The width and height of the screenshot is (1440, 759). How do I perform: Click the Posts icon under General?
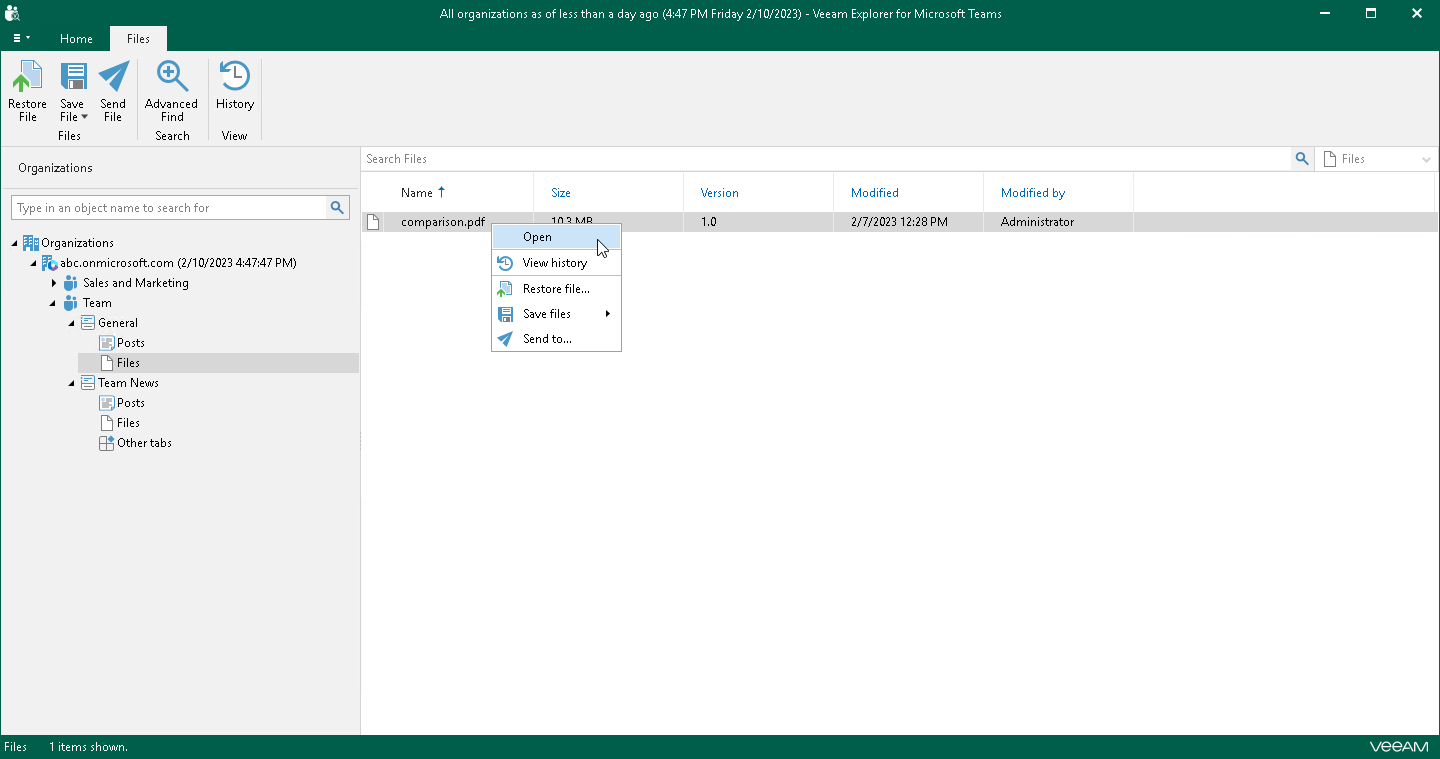pos(107,343)
